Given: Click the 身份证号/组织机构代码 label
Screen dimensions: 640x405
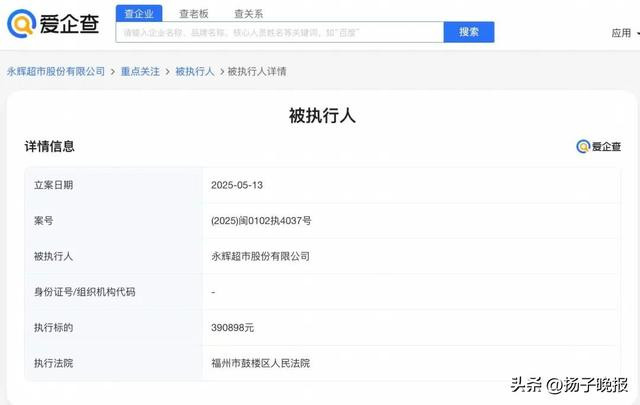Looking at the screenshot, I should (x=84, y=292).
